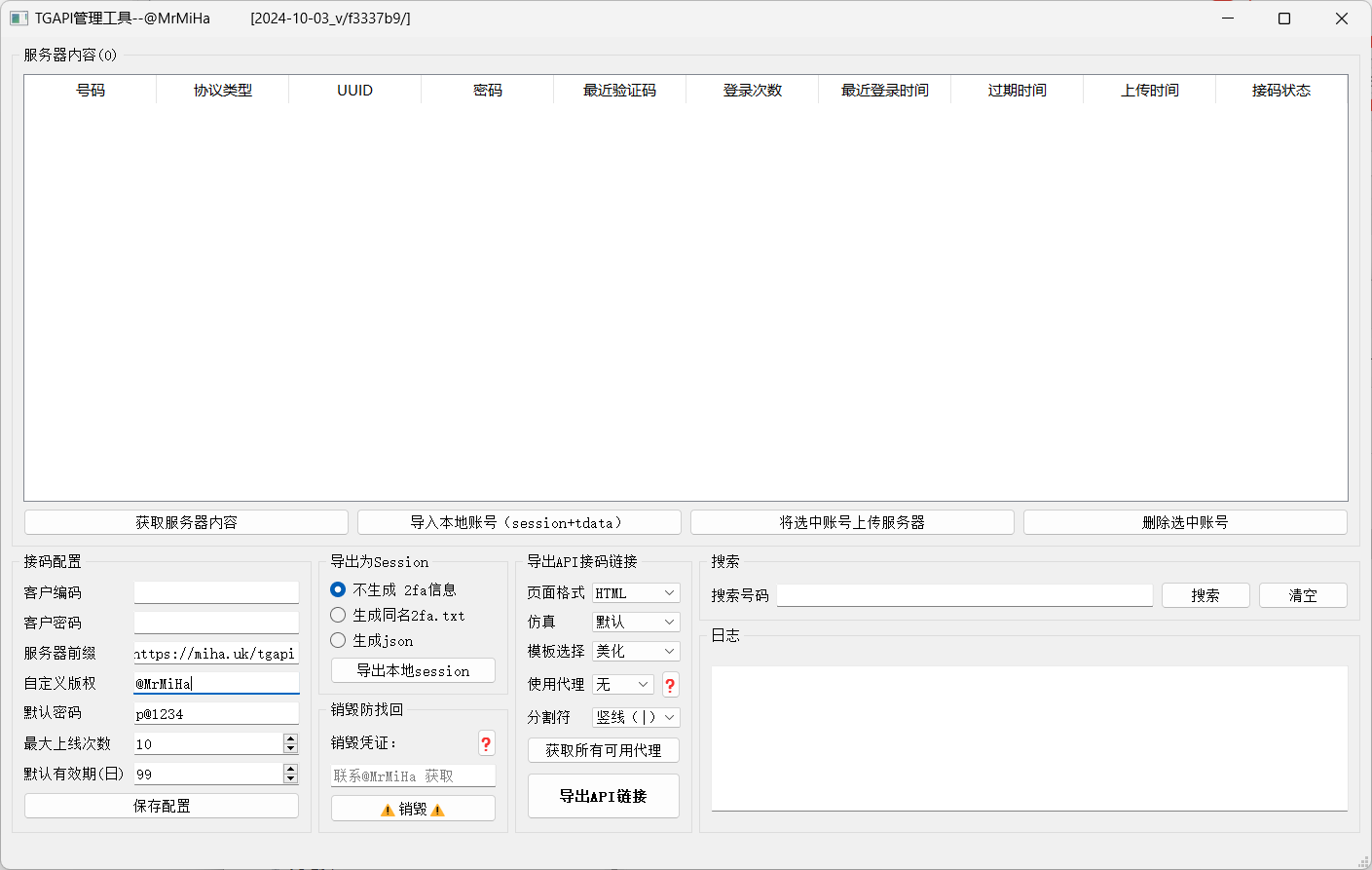Click the 保存配置 button
This screenshot has width=1372, height=870.
(x=161, y=805)
